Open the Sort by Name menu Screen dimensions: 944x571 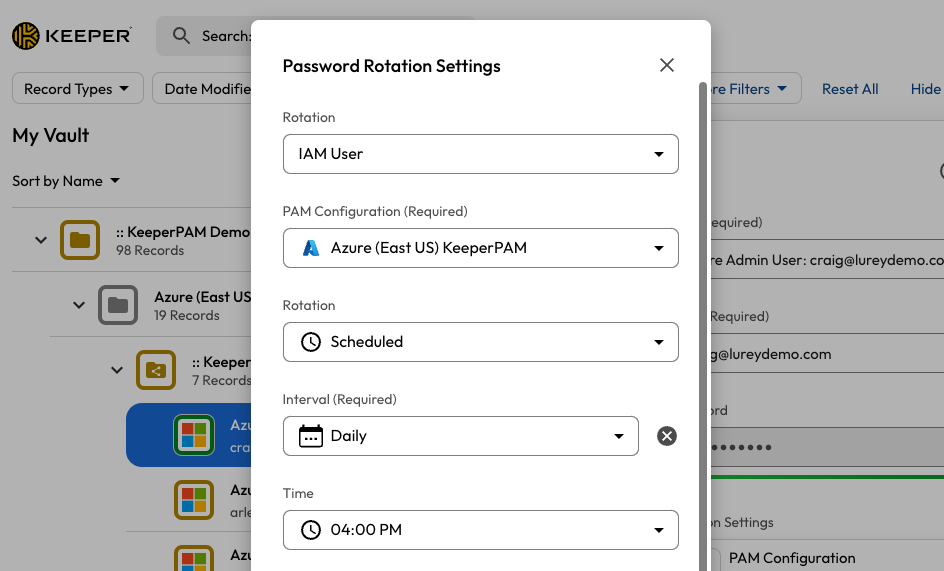[x=66, y=181]
